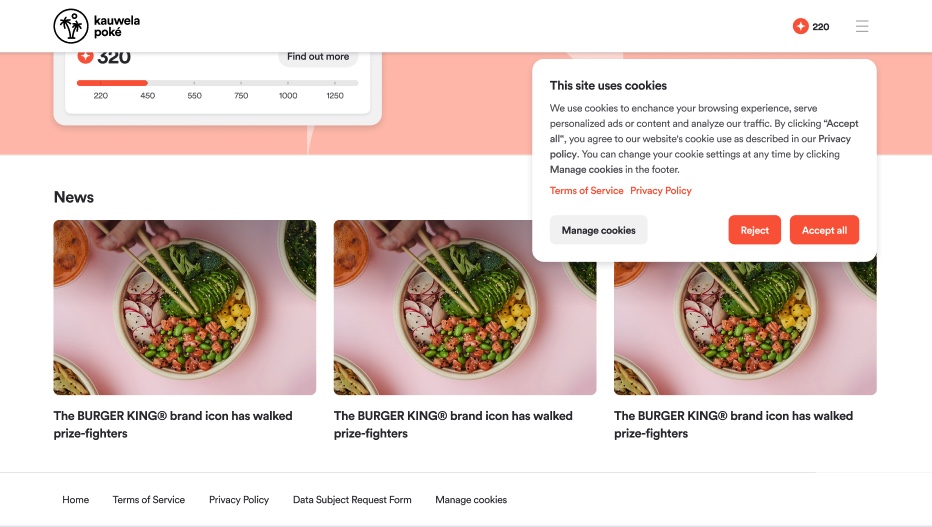
Task: Click the Find out more button
Action: [318, 57]
